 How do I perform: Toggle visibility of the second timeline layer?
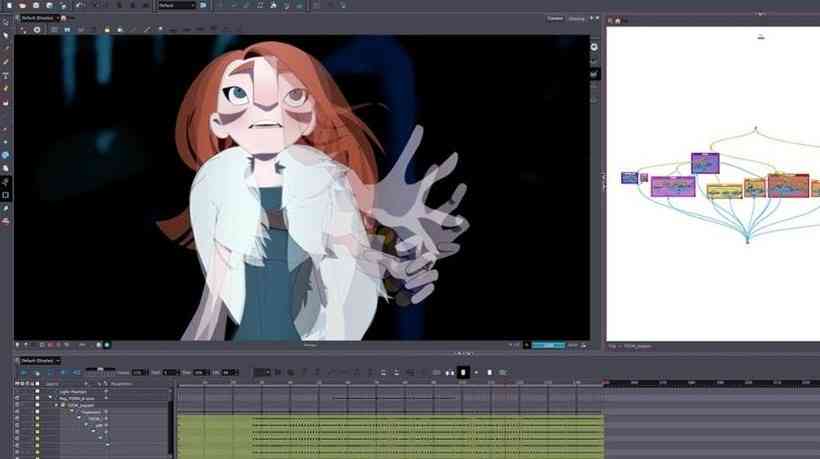coord(17,398)
